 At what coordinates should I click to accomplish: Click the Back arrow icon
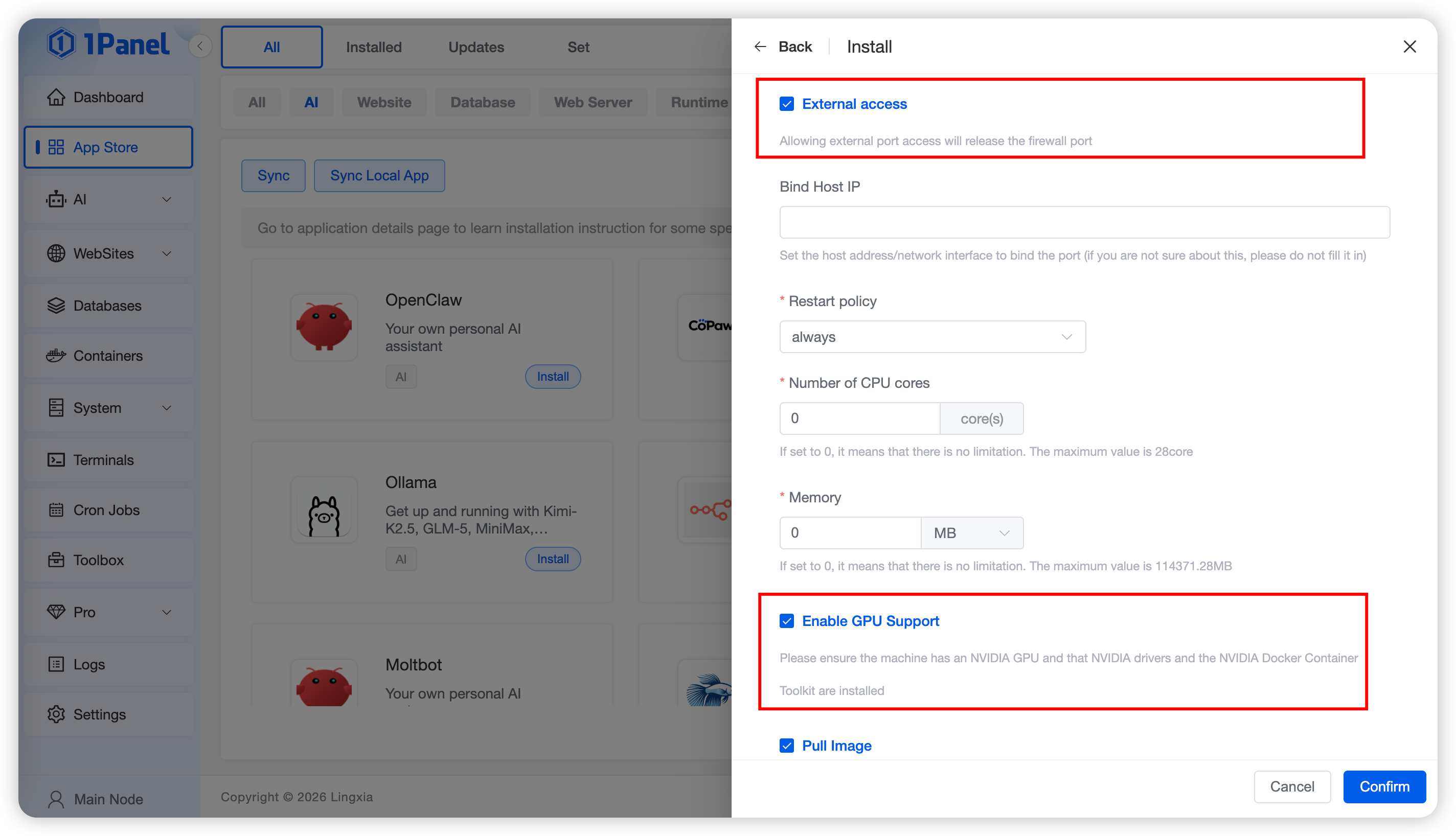pyautogui.click(x=760, y=47)
